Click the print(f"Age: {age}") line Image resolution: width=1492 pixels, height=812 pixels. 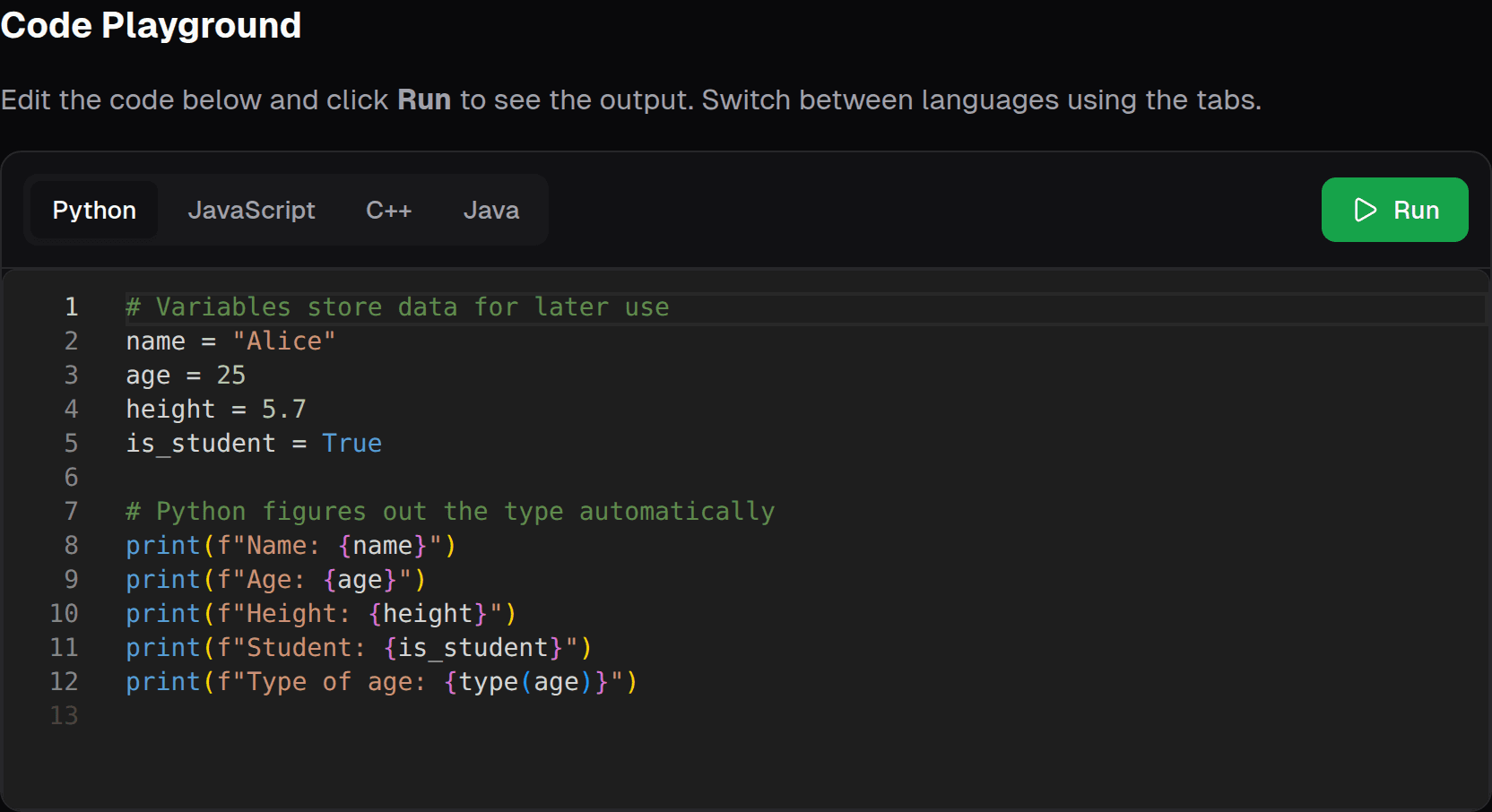276,580
